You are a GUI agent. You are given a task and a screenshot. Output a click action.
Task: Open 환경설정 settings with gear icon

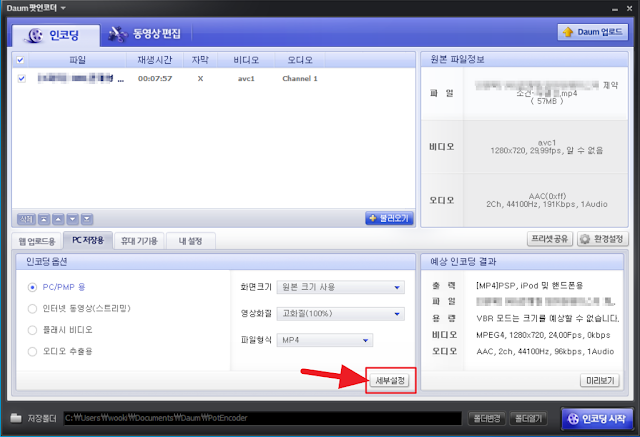coord(602,239)
